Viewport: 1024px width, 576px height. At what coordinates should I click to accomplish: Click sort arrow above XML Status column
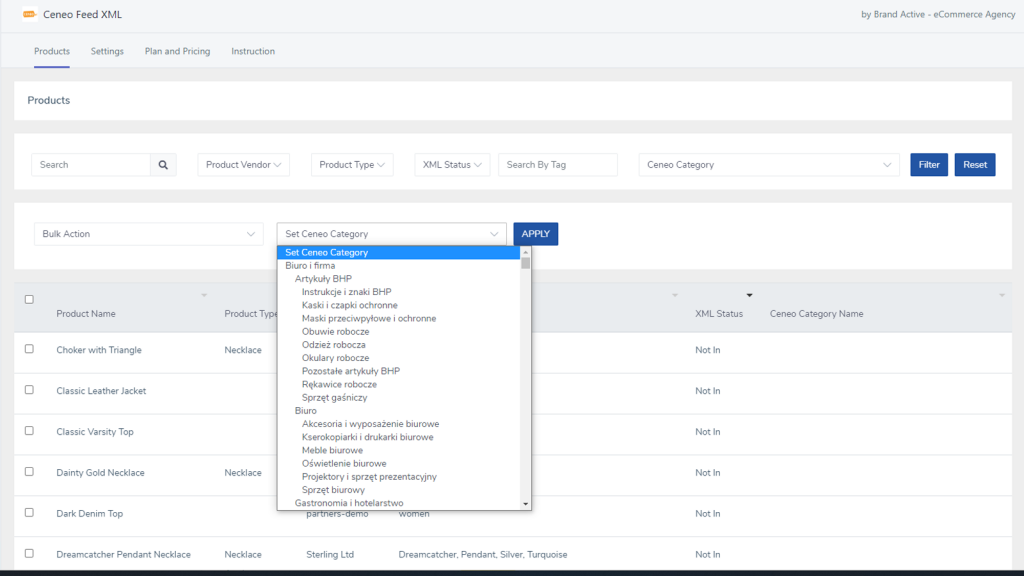click(x=749, y=295)
